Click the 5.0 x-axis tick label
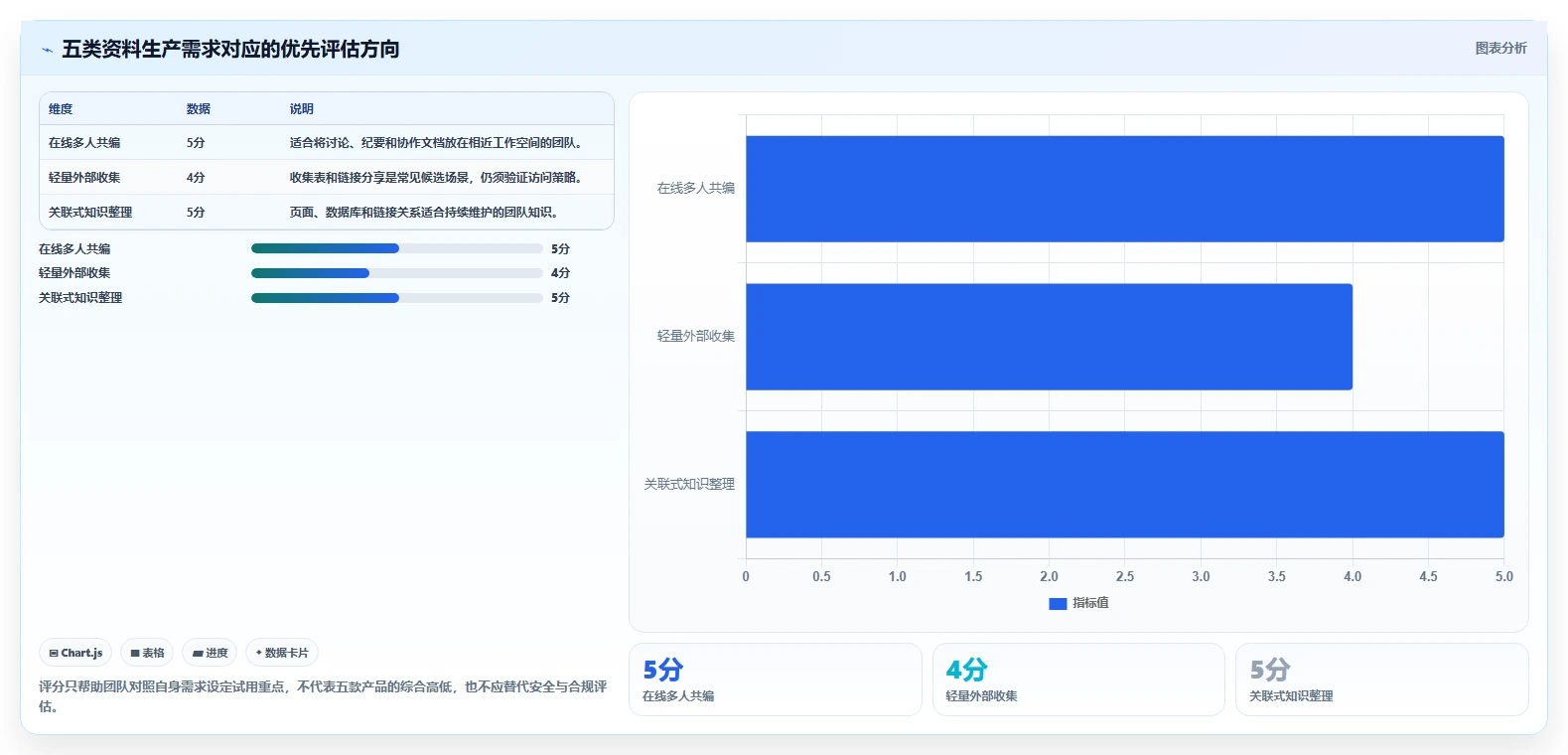The height and width of the screenshot is (755, 1568). tap(1504, 576)
